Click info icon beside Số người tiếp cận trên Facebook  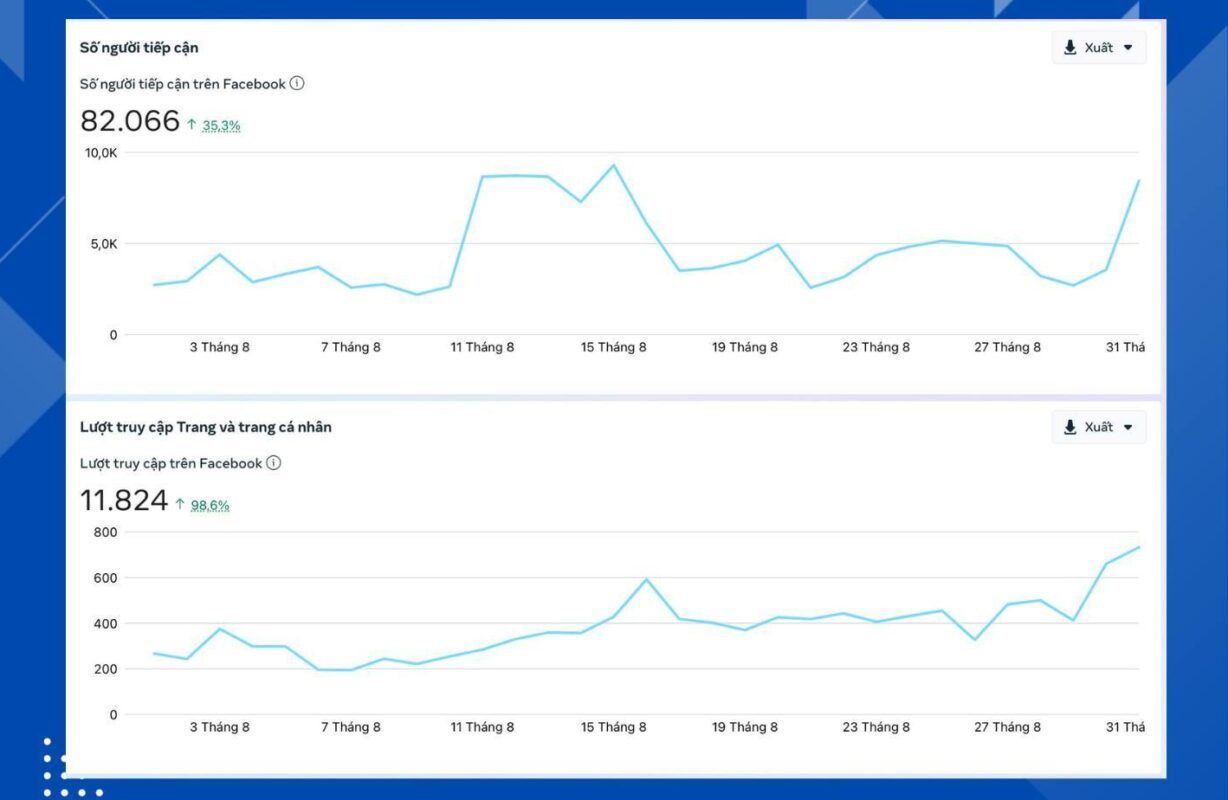click(x=297, y=84)
